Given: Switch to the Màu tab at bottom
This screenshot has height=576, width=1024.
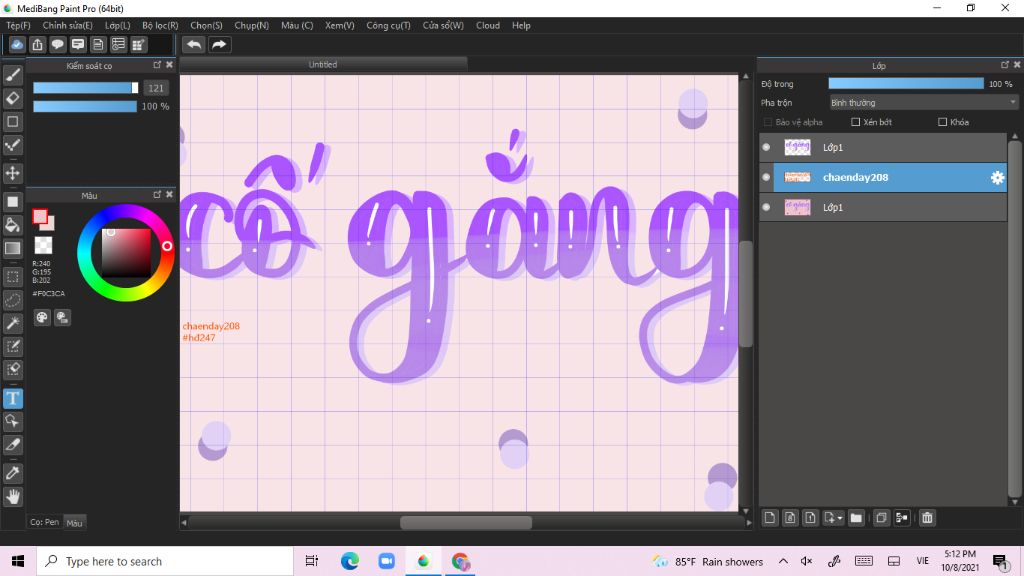Looking at the screenshot, I should click(74, 522).
